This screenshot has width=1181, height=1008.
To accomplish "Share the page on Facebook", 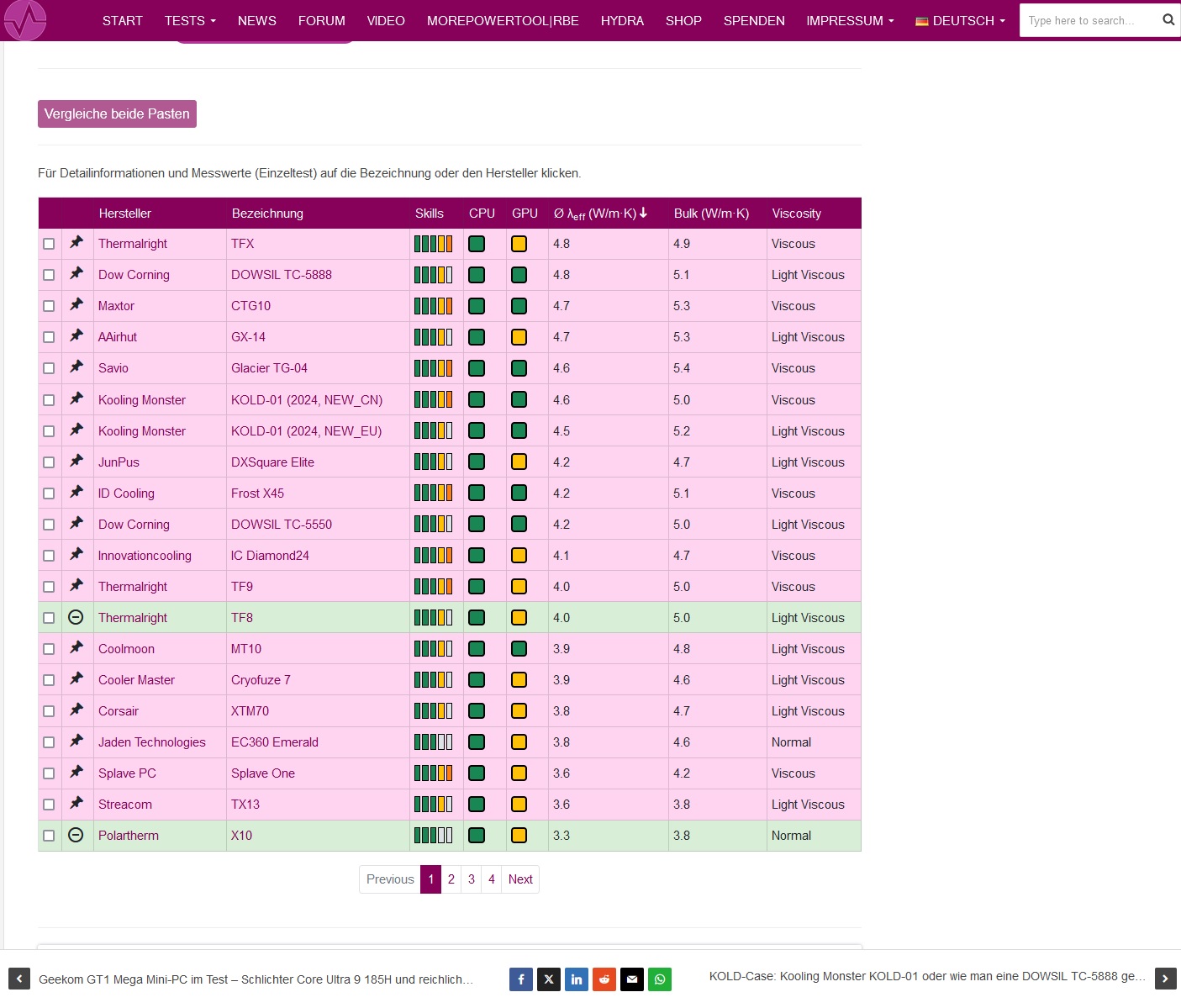I will (521, 979).
